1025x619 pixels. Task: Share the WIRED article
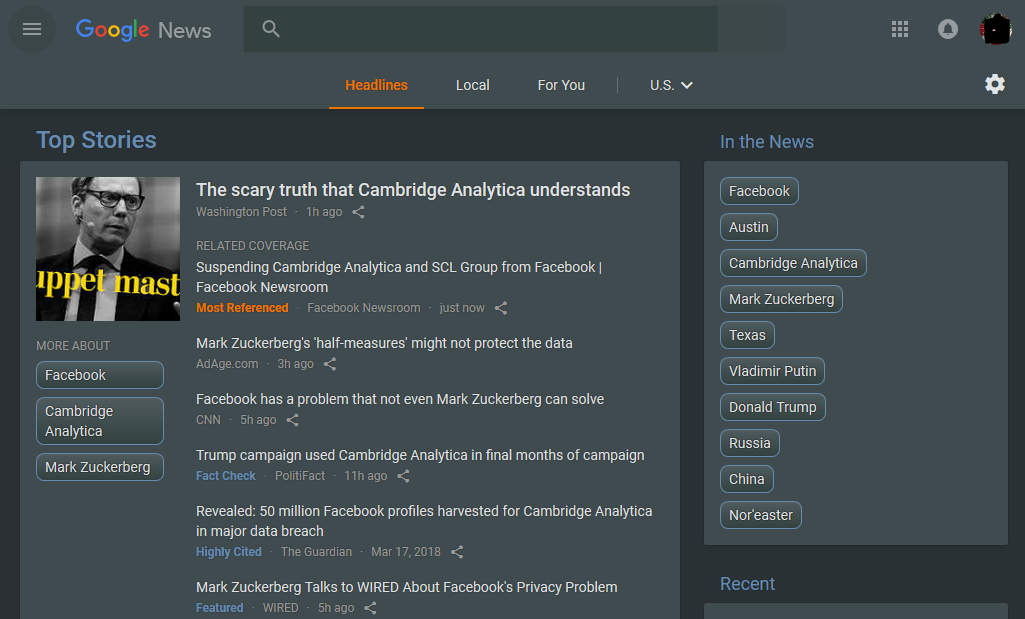point(370,608)
